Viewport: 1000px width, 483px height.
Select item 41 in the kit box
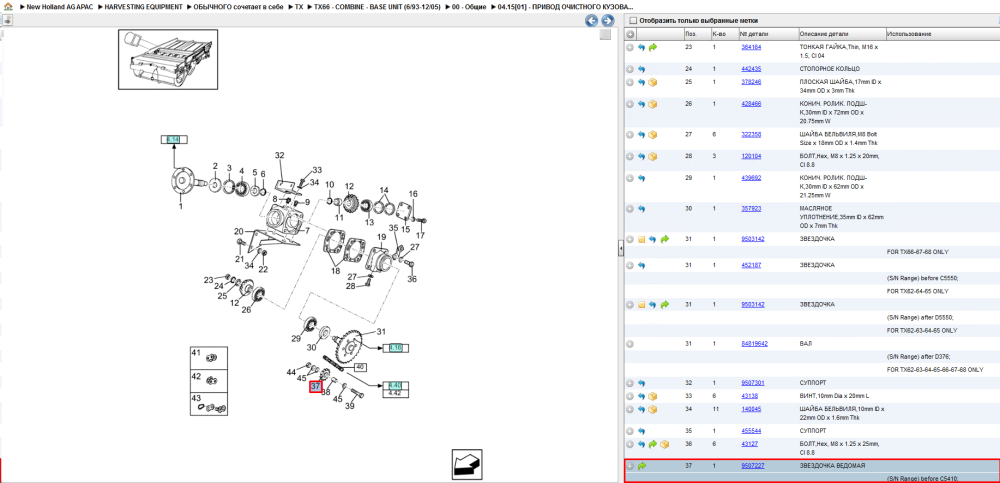pyautogui.click(x=209, y=358)
